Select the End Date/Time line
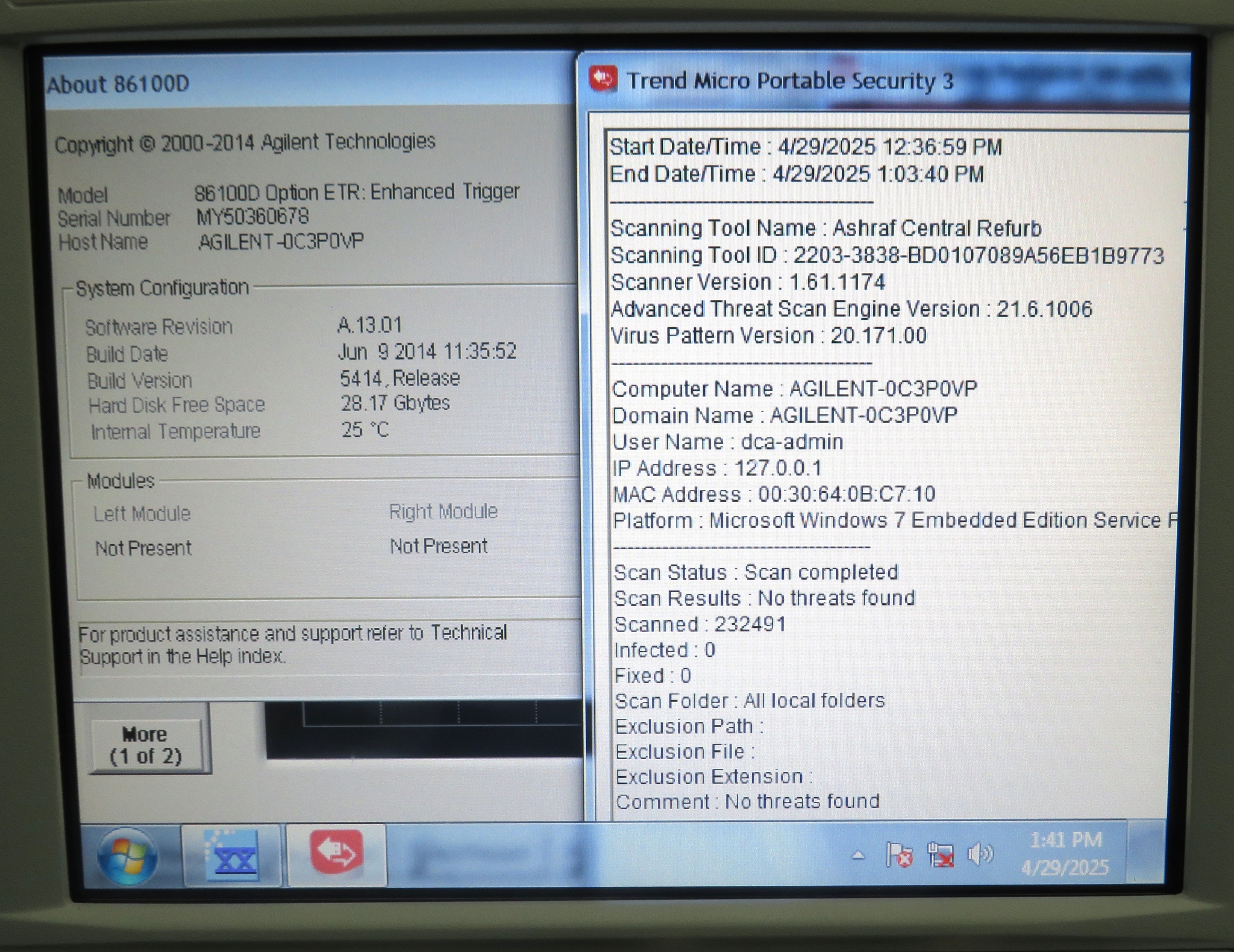The image size is (1234, 952). coord(797,174)
